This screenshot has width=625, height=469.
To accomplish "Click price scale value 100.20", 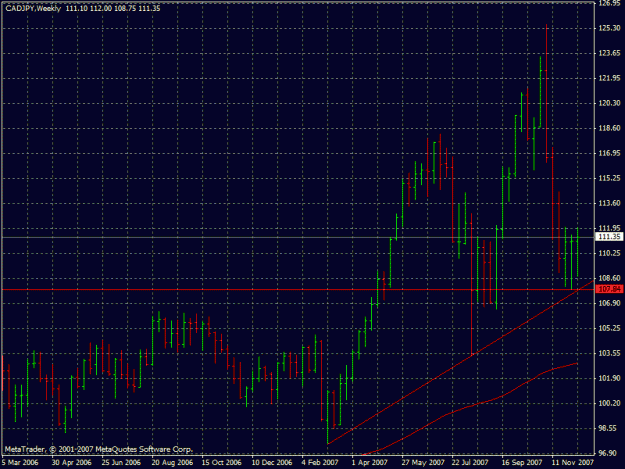I will point(610,403).
